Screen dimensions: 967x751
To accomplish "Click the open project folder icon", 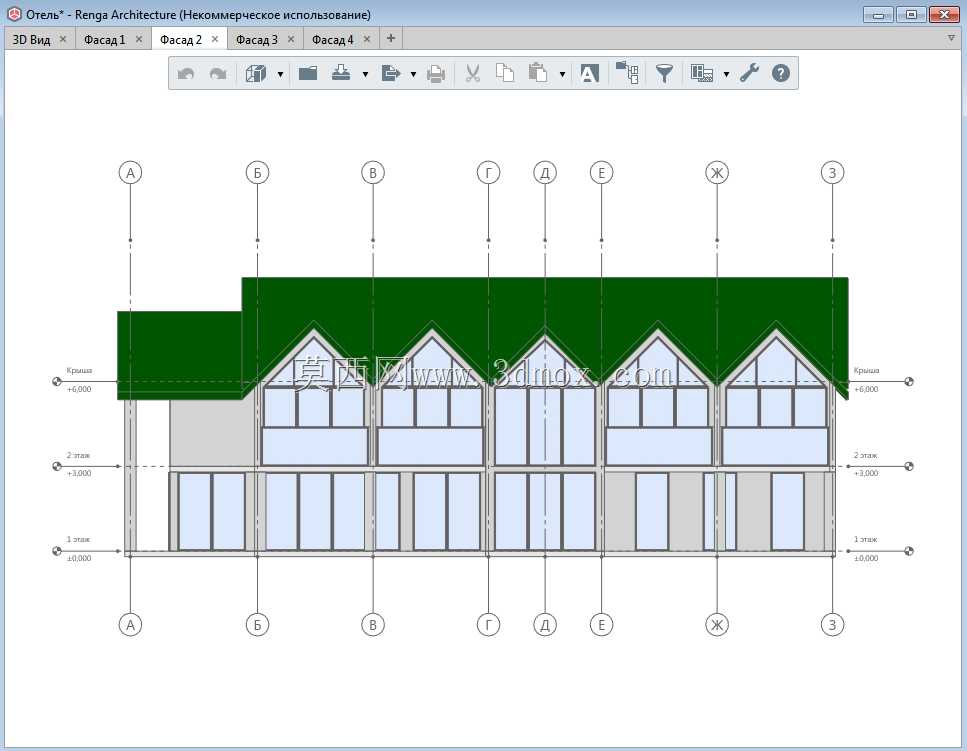I will 308,73.
